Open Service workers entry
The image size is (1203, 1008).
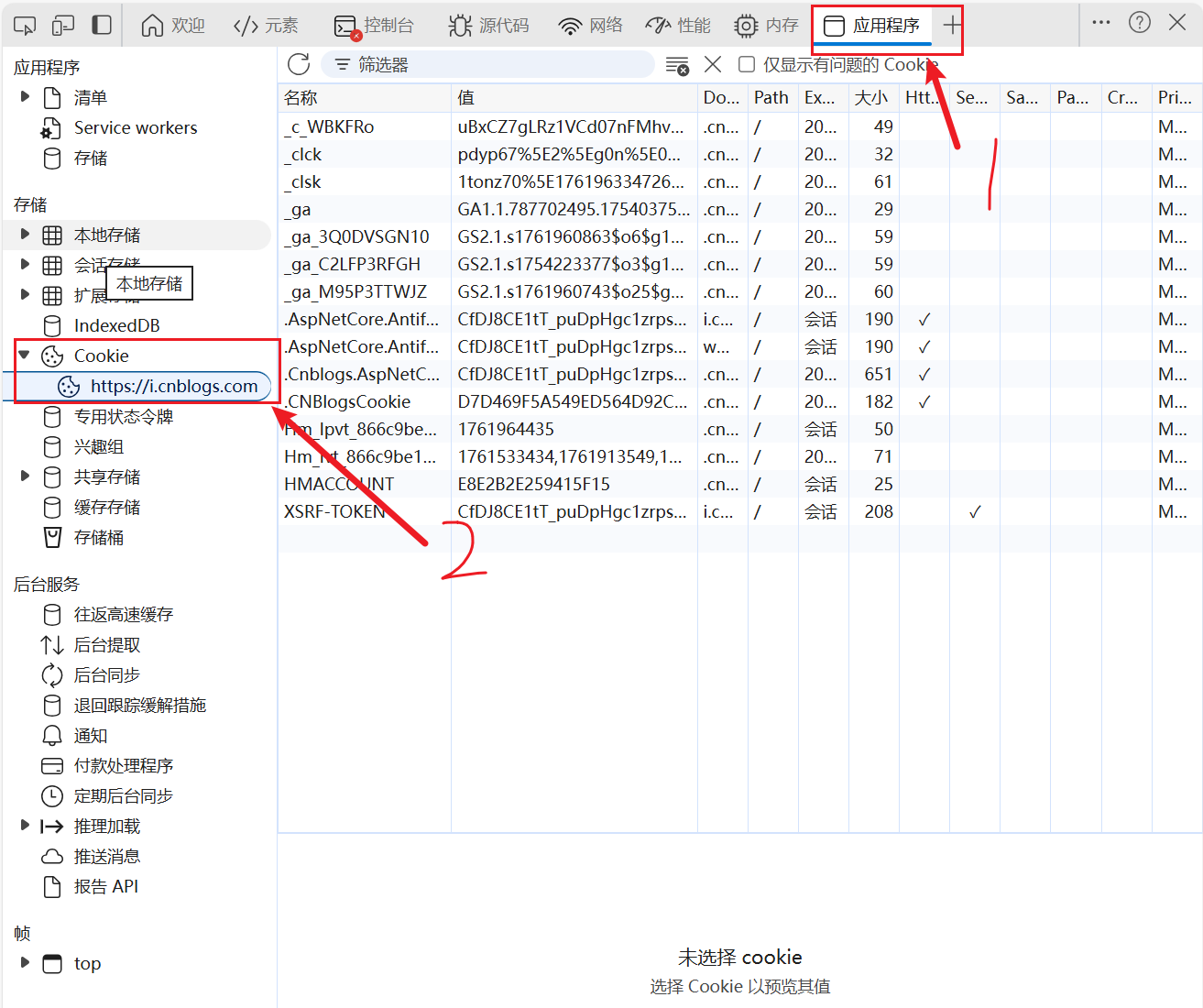(x=135, y=128)
